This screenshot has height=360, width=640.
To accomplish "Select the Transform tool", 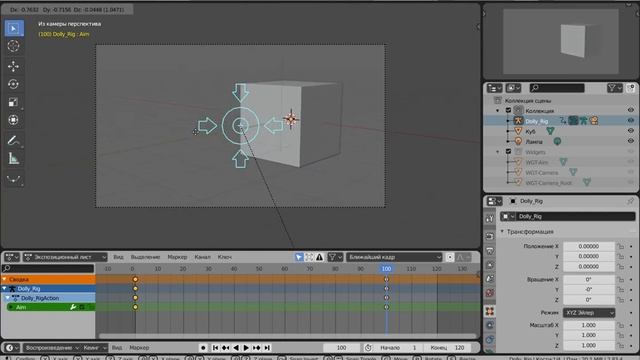I will (14, 120).
